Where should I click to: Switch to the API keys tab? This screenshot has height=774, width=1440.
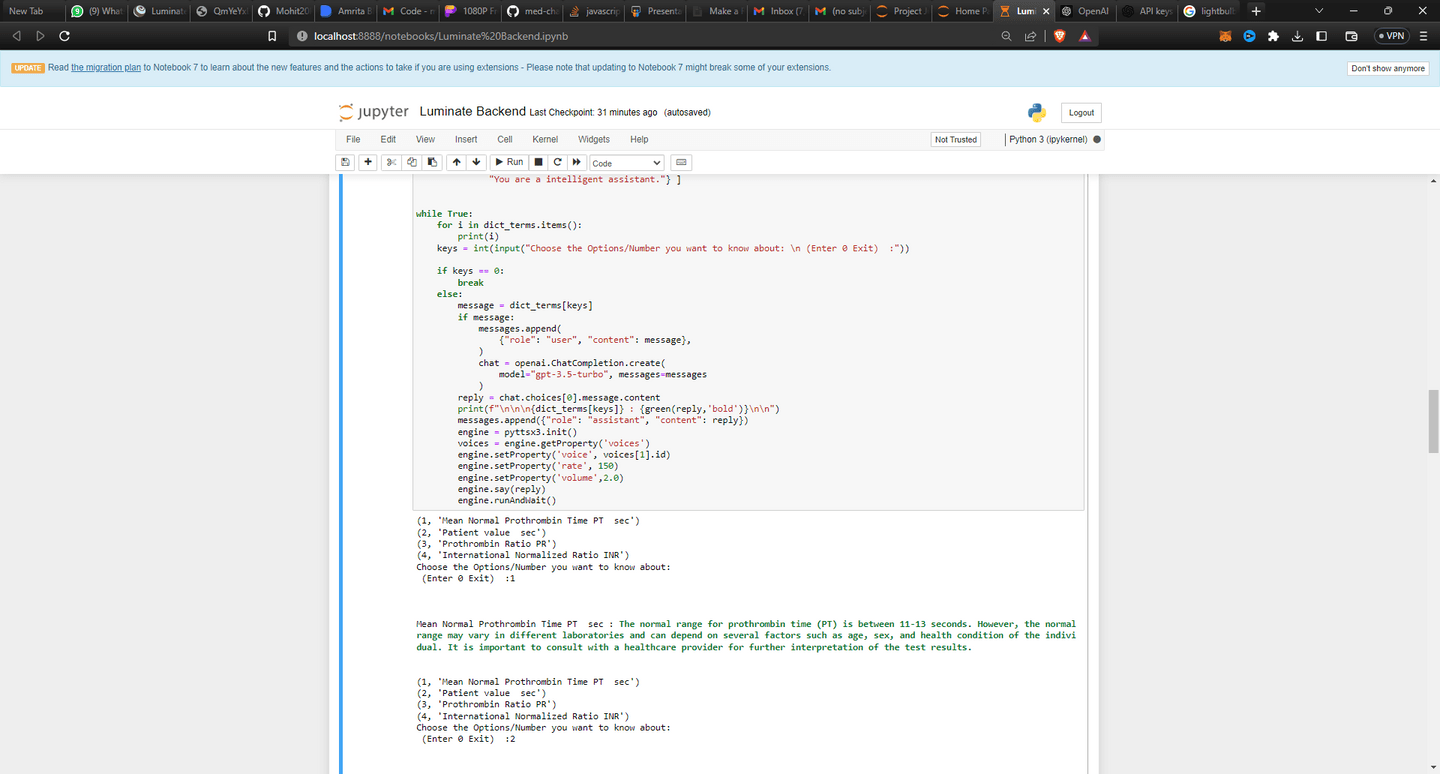coord(1146,11)
